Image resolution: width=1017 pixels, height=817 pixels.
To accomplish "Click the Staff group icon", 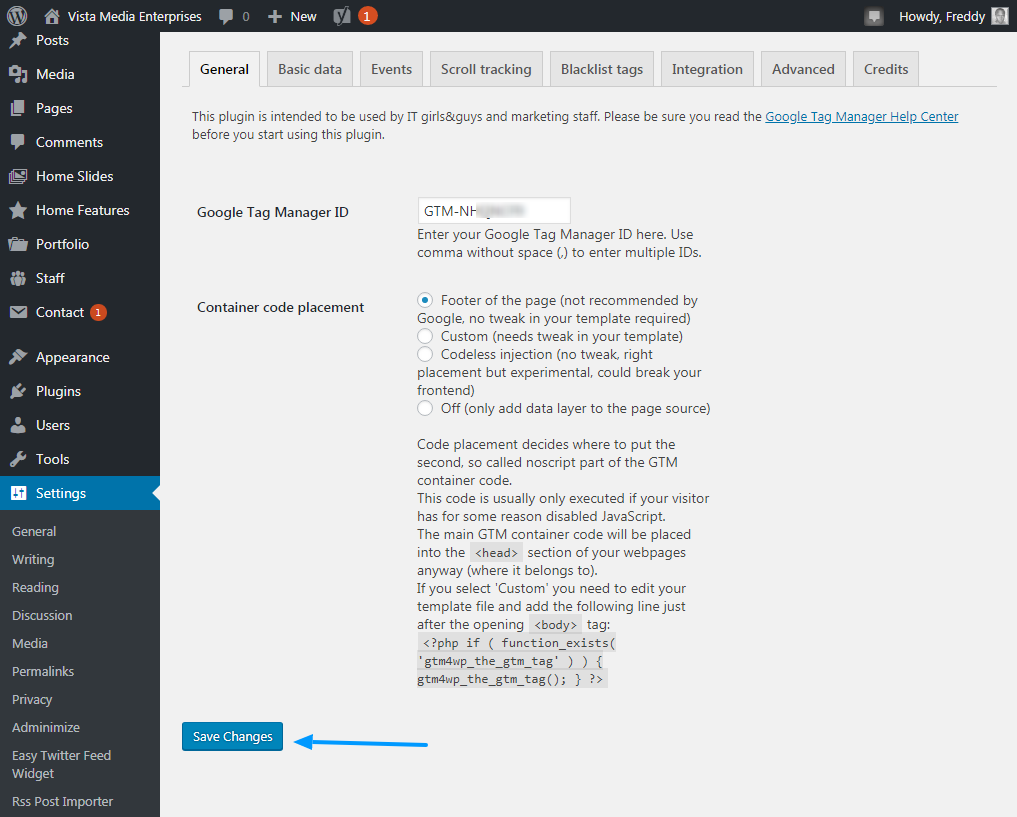I will pyautogui.click(x=18, y=278).
